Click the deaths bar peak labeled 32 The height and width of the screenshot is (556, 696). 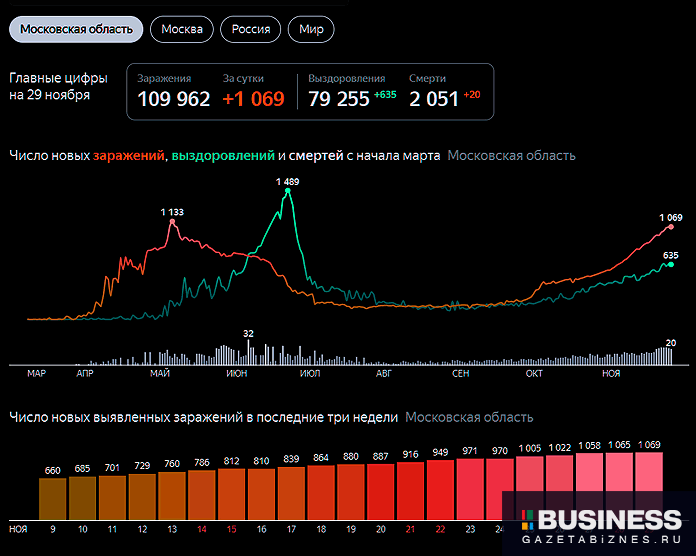tap(248, 350)
